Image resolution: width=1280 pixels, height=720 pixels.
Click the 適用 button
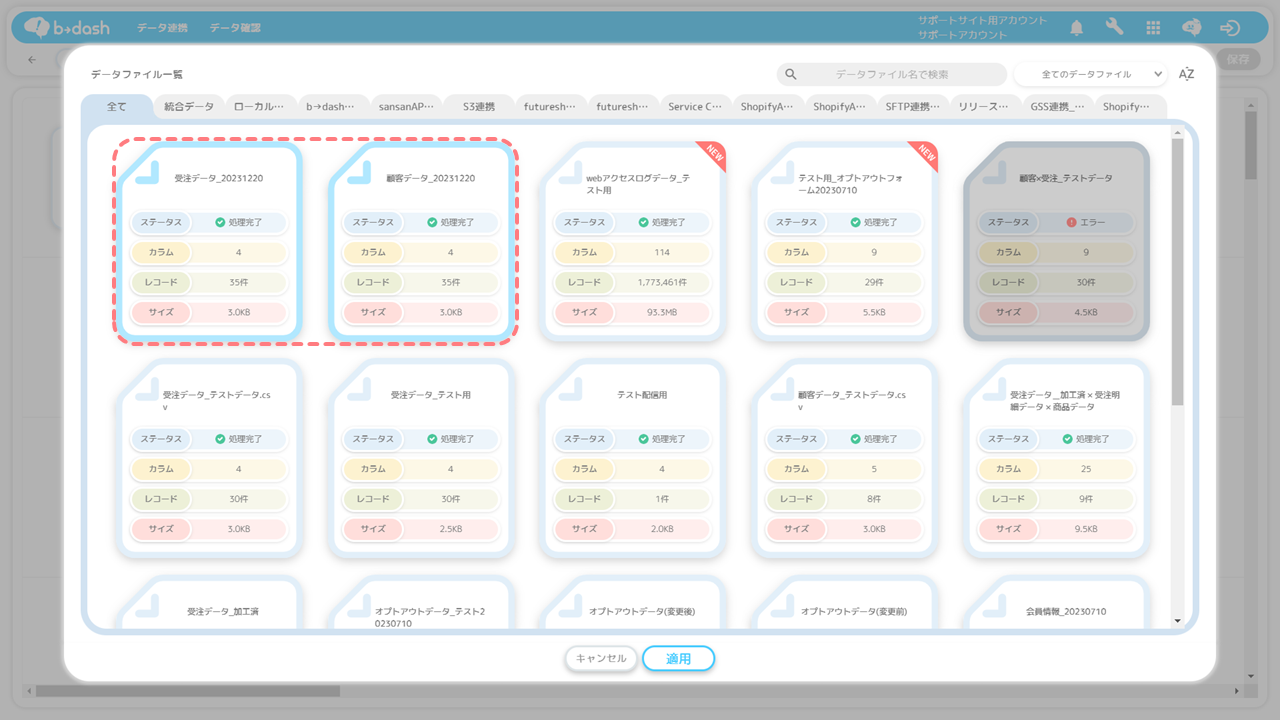point(679,658)
